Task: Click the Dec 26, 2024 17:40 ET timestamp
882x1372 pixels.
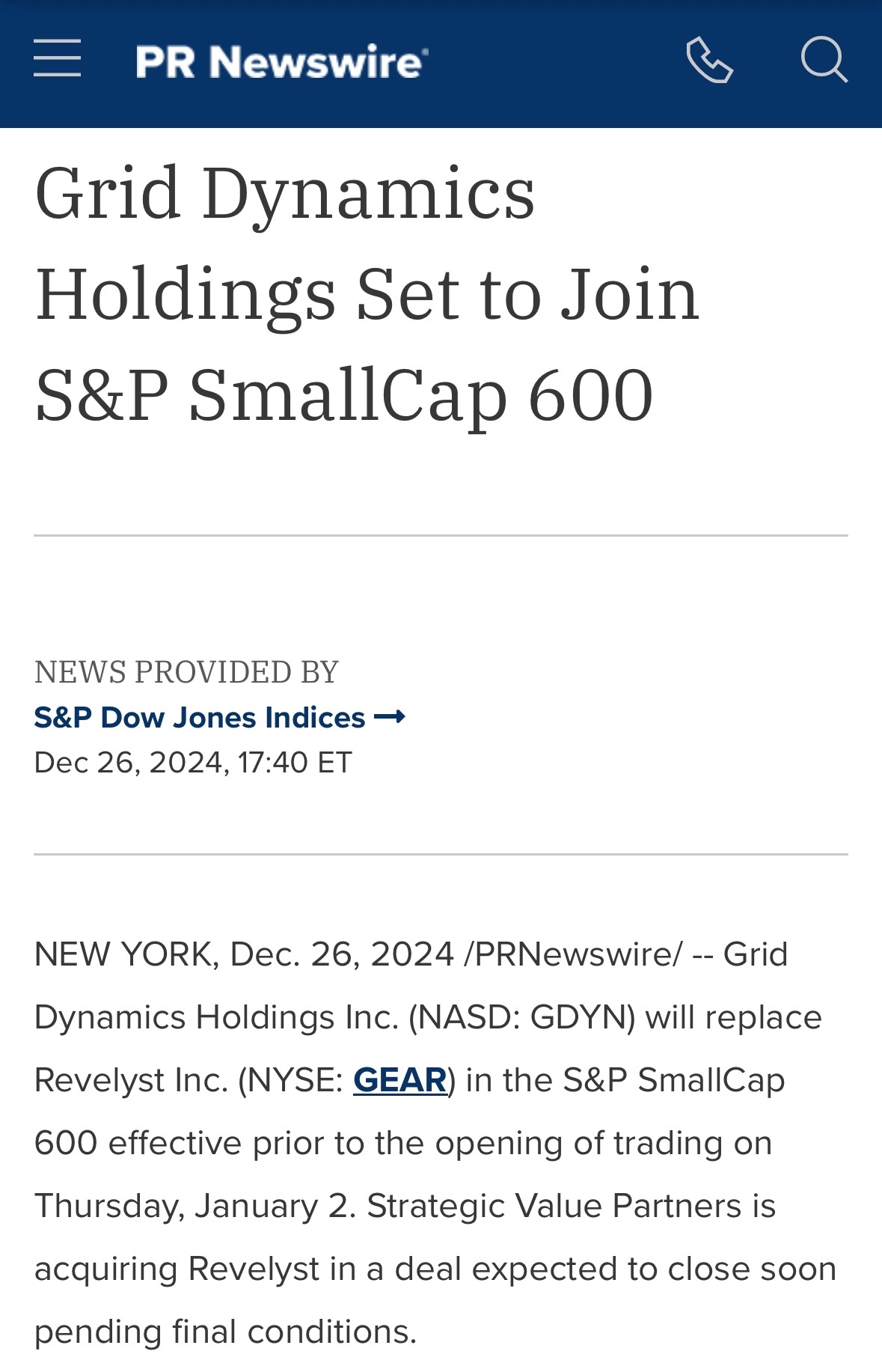Action: 193,763
